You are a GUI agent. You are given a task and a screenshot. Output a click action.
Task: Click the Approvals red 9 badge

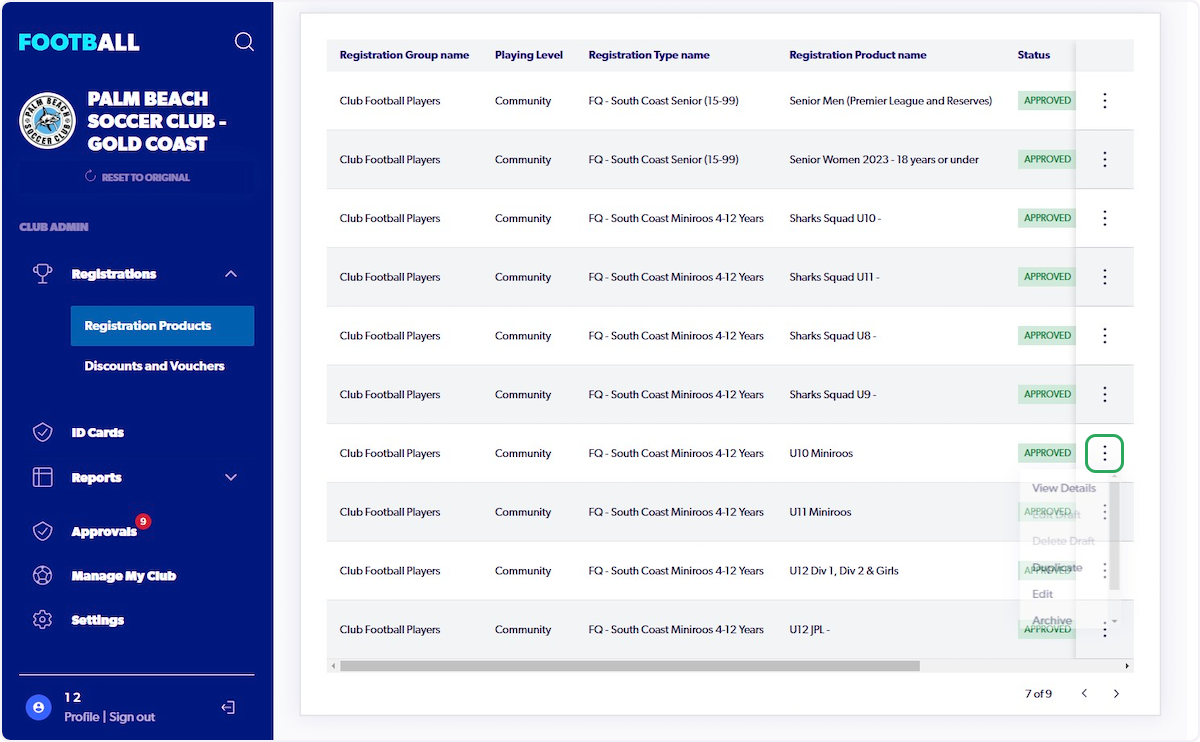(143, 521)
